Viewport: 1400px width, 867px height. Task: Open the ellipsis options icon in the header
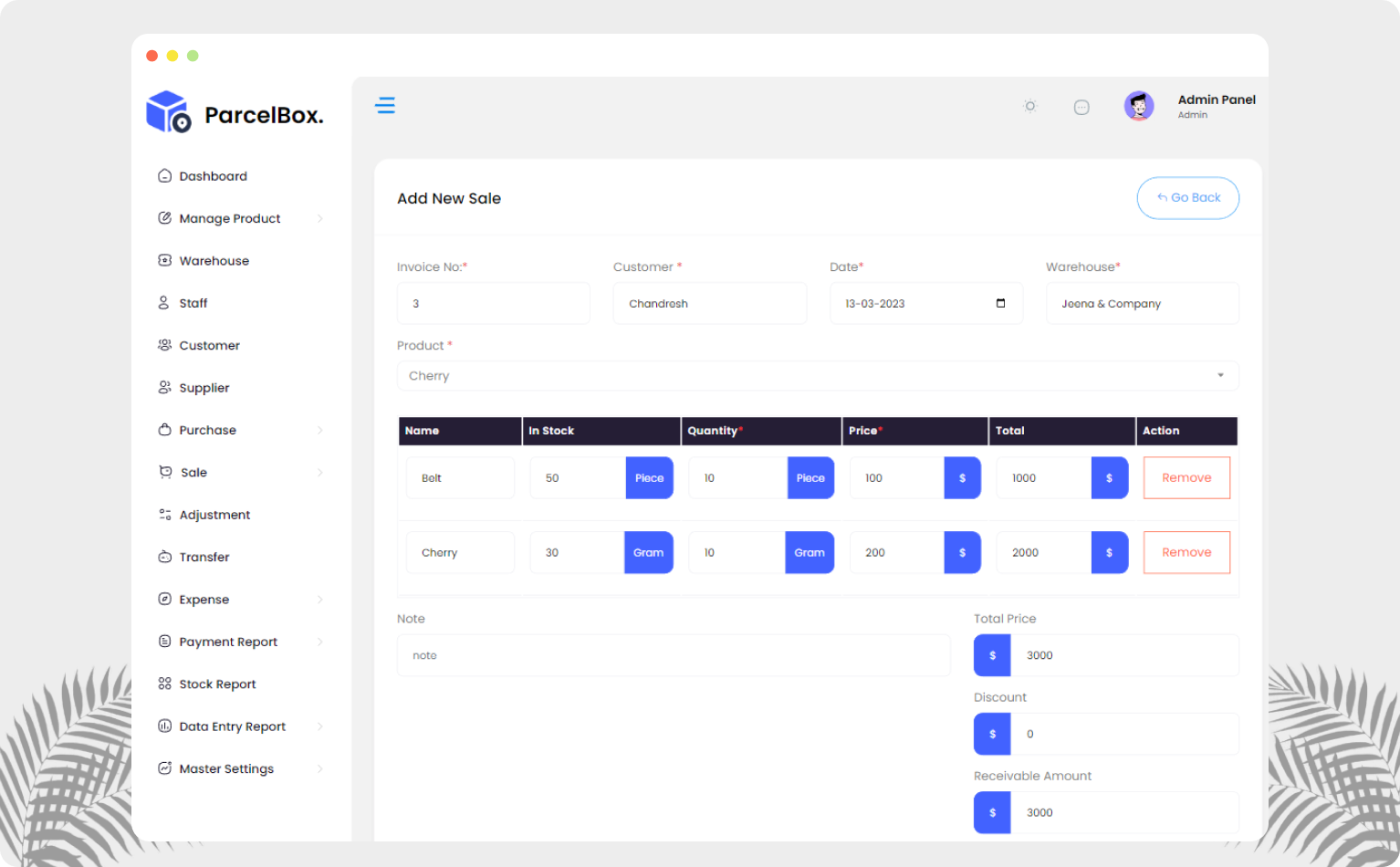coord(1081,106)
